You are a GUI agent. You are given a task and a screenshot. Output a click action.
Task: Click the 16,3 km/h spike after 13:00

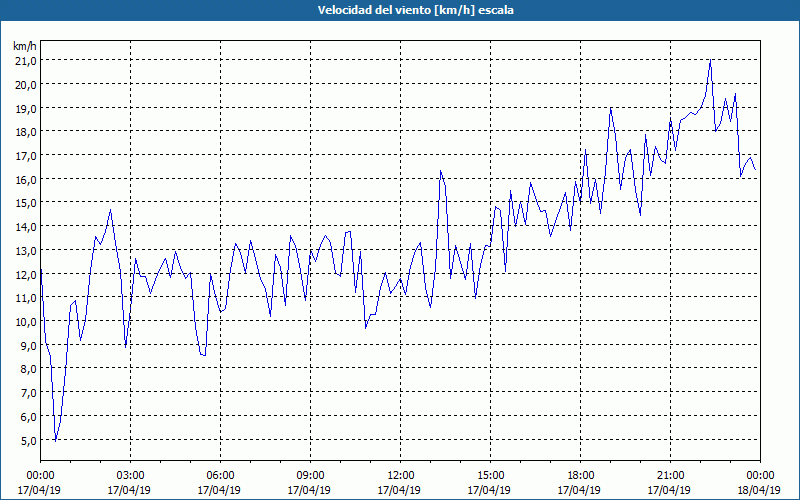coord(440,170)
